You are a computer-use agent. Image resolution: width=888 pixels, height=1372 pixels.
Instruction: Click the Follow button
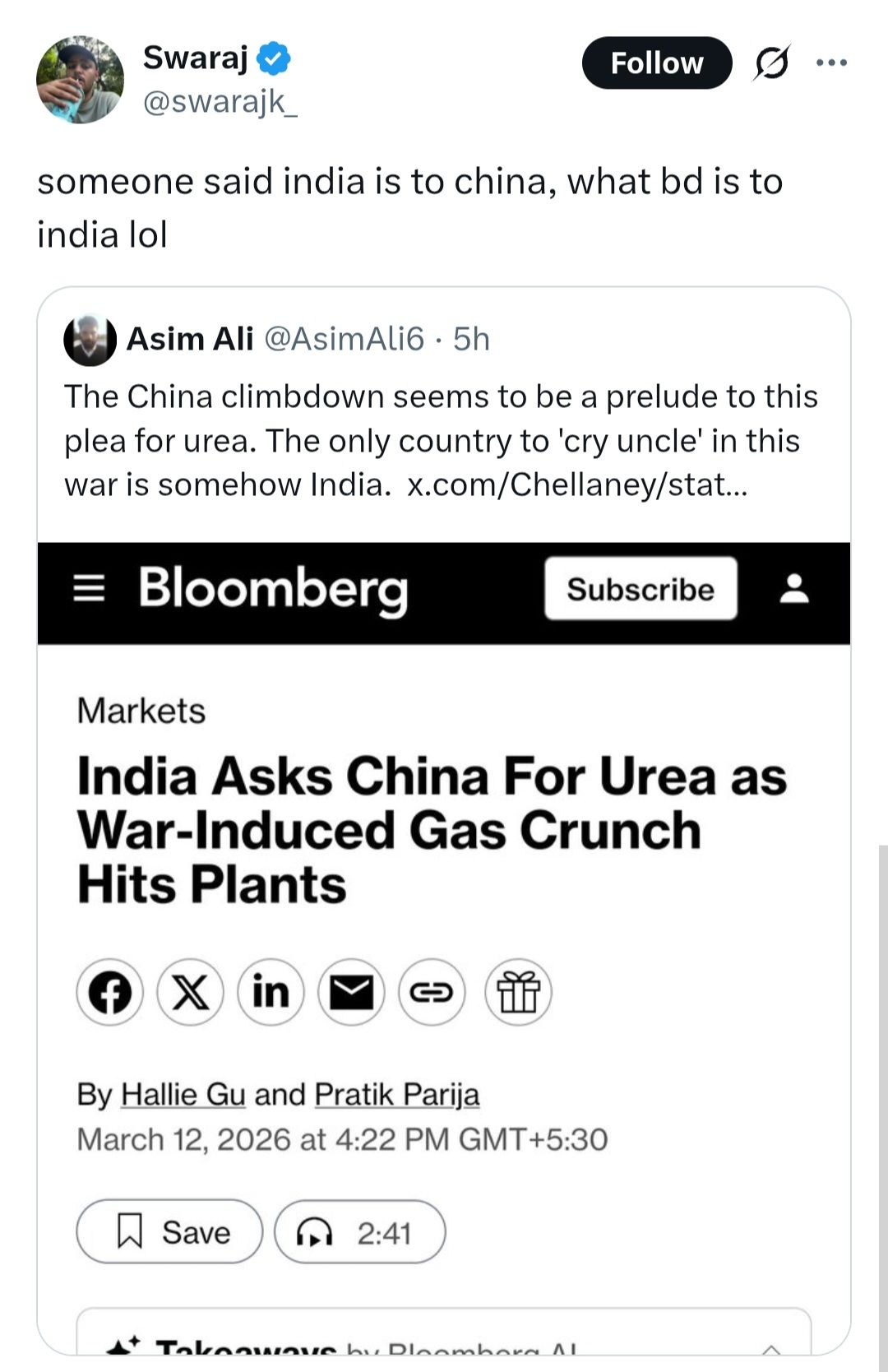pos(656,63)
